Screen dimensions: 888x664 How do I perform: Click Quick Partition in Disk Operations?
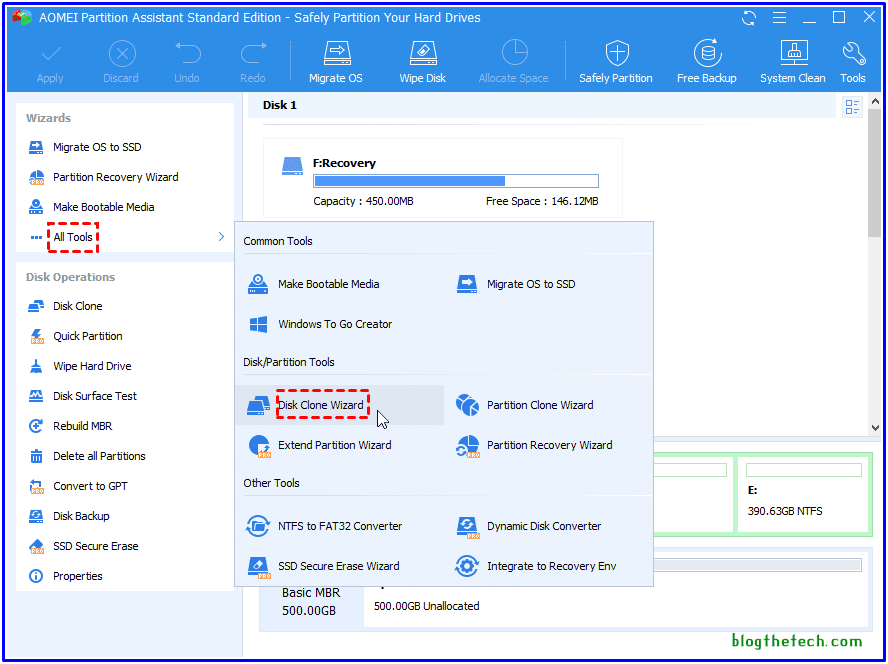coord(87,336)
